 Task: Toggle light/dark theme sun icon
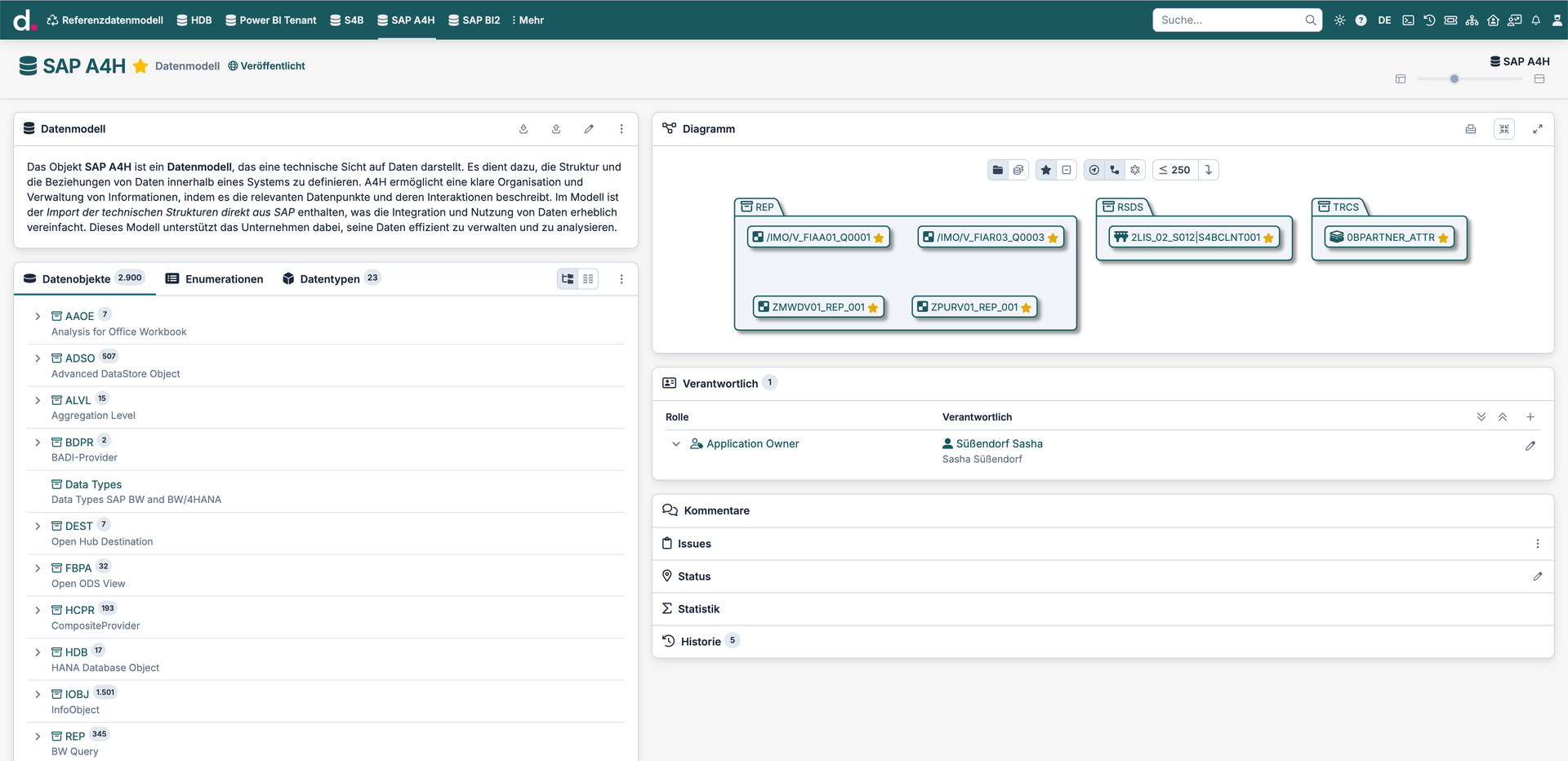[x=1339, y=20]
